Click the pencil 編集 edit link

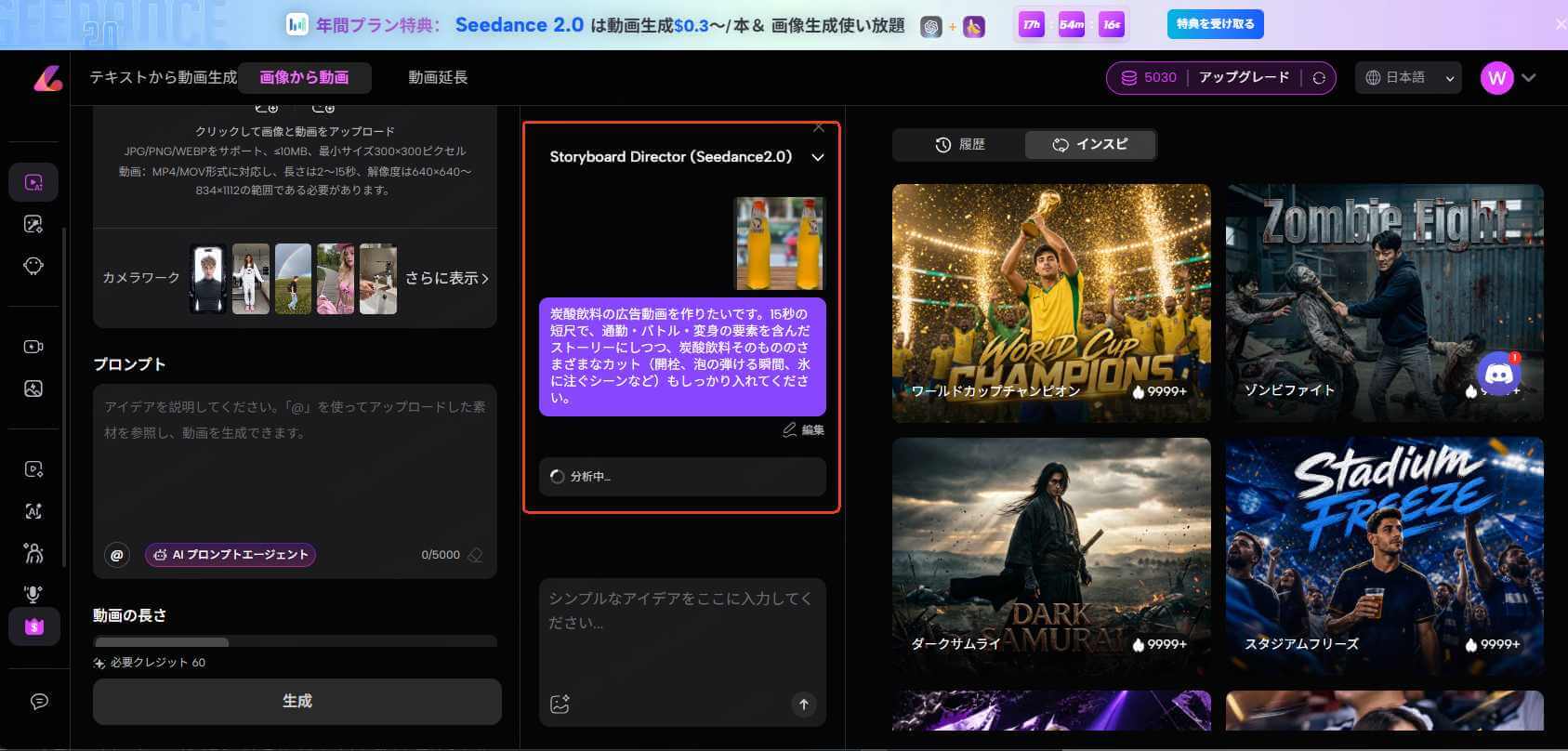click(x=803, y=429)
